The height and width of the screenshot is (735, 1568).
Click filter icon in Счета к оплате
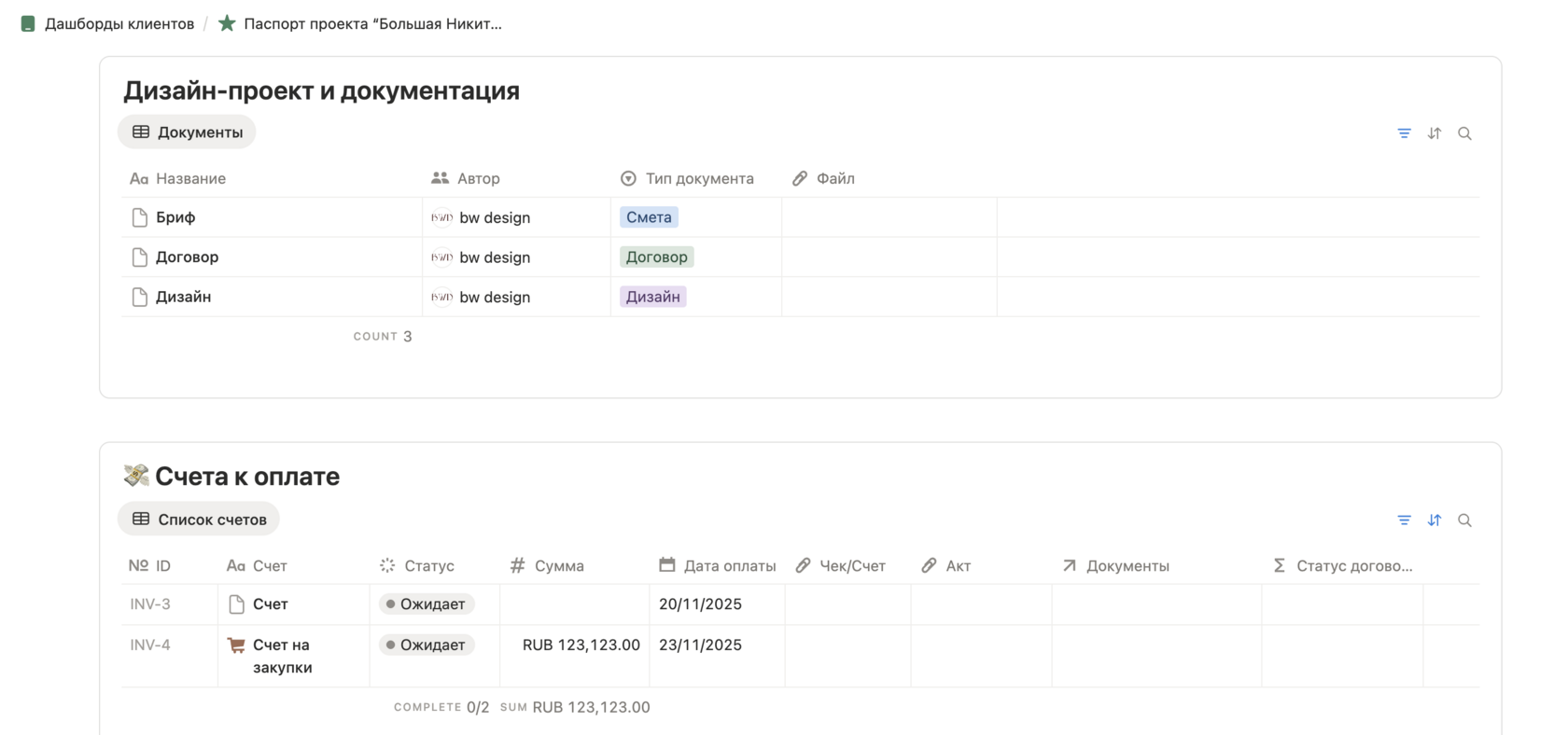(x=1404, y=520)
